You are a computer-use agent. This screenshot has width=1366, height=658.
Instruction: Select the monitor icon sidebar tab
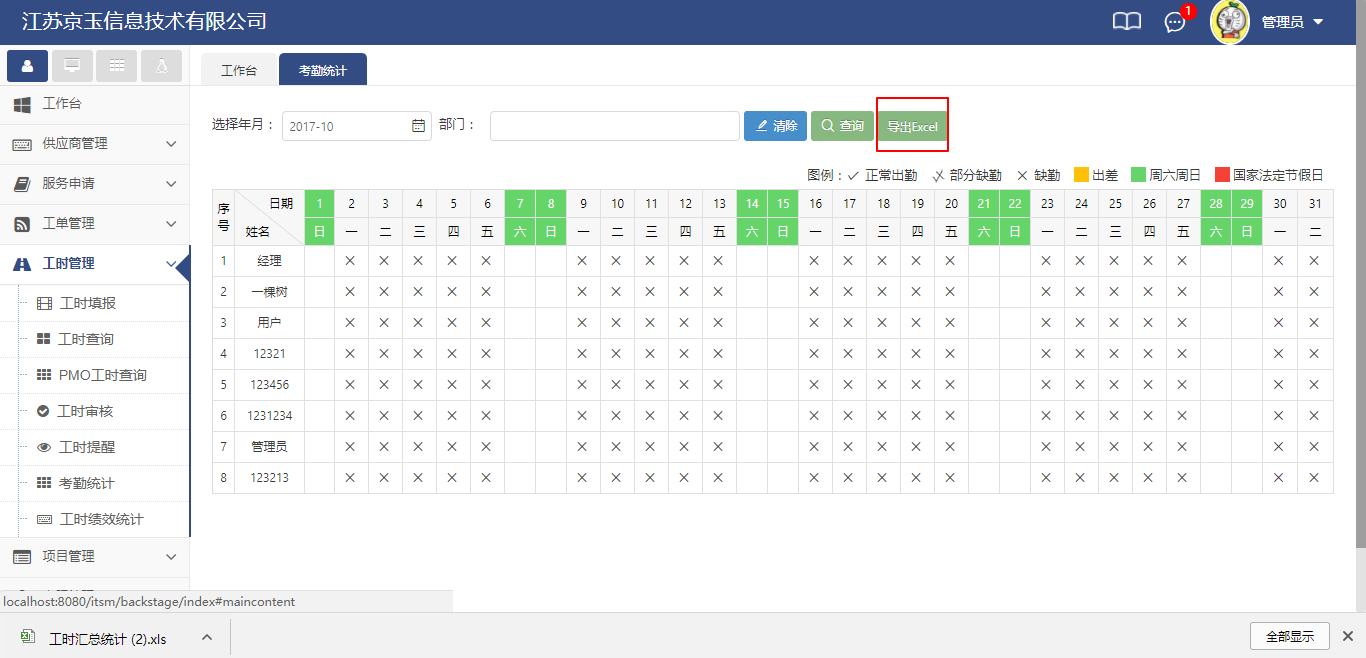click(x=72, y=66)
